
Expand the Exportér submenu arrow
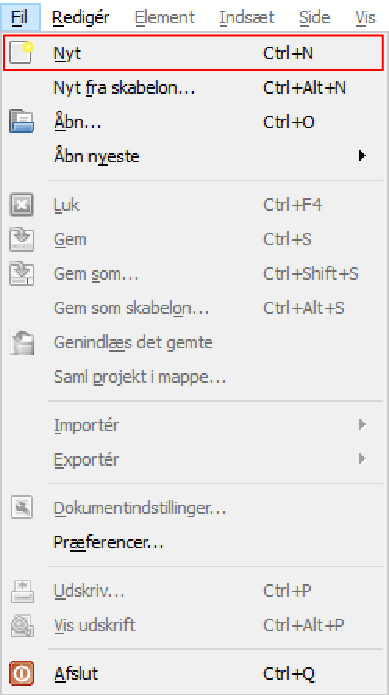(x=362, y=459)
